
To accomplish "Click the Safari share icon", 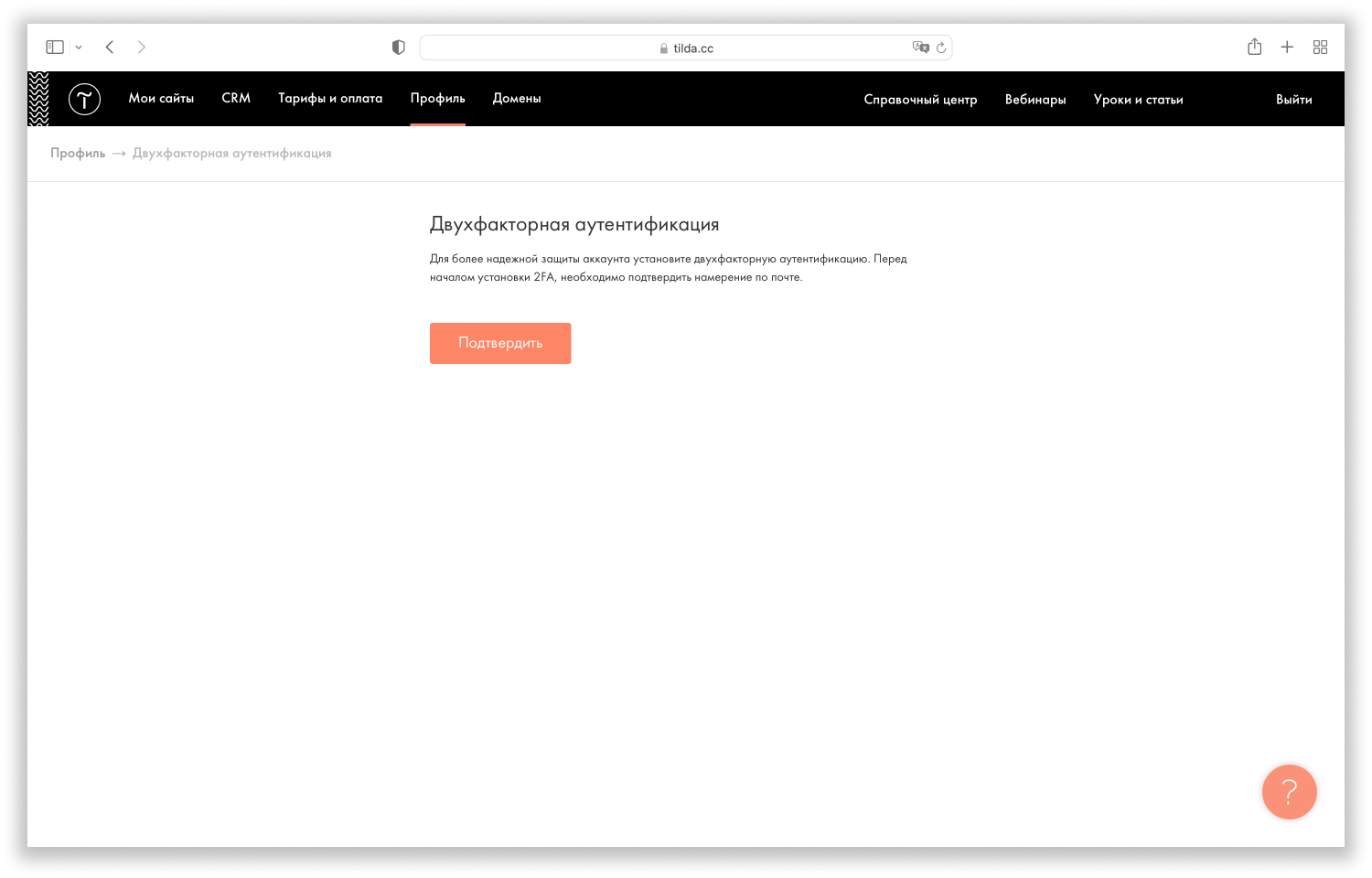I will (1255, 47).
